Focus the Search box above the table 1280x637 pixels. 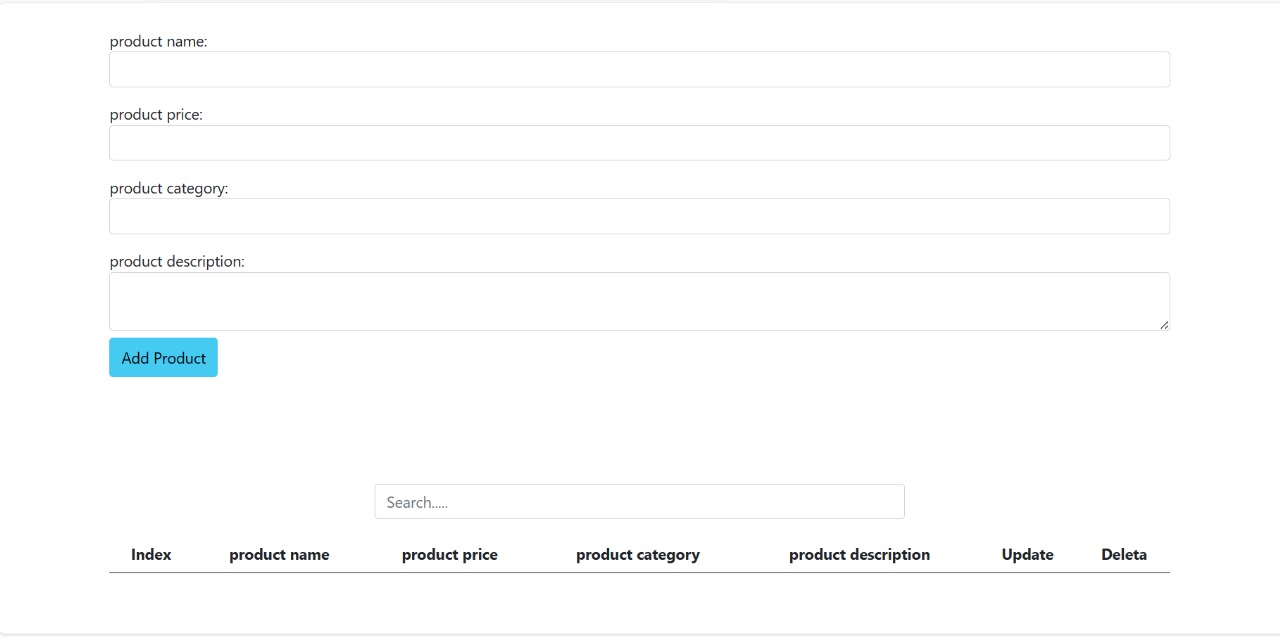pos(639,502)
